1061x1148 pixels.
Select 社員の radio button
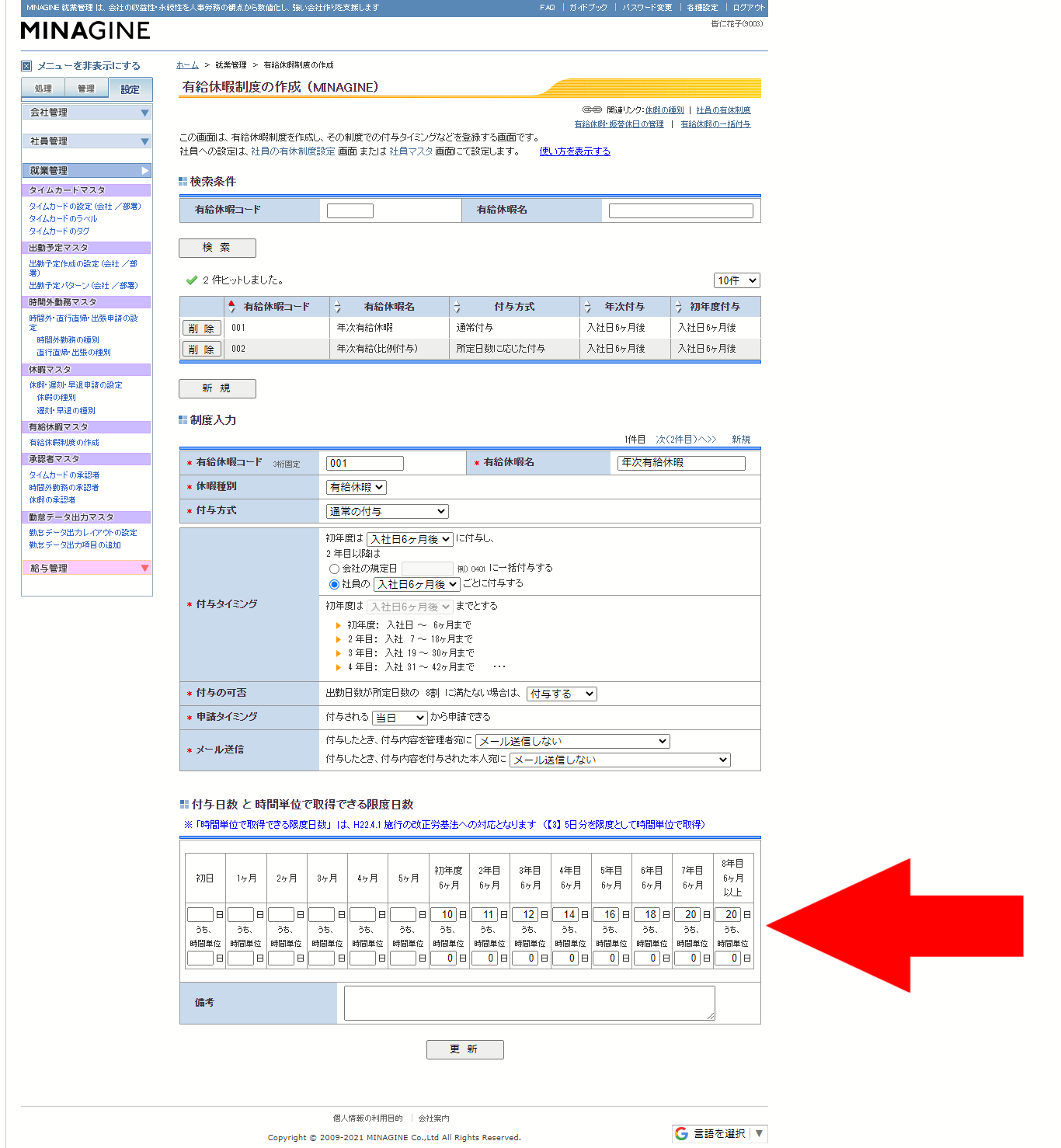tap(334, 584)
